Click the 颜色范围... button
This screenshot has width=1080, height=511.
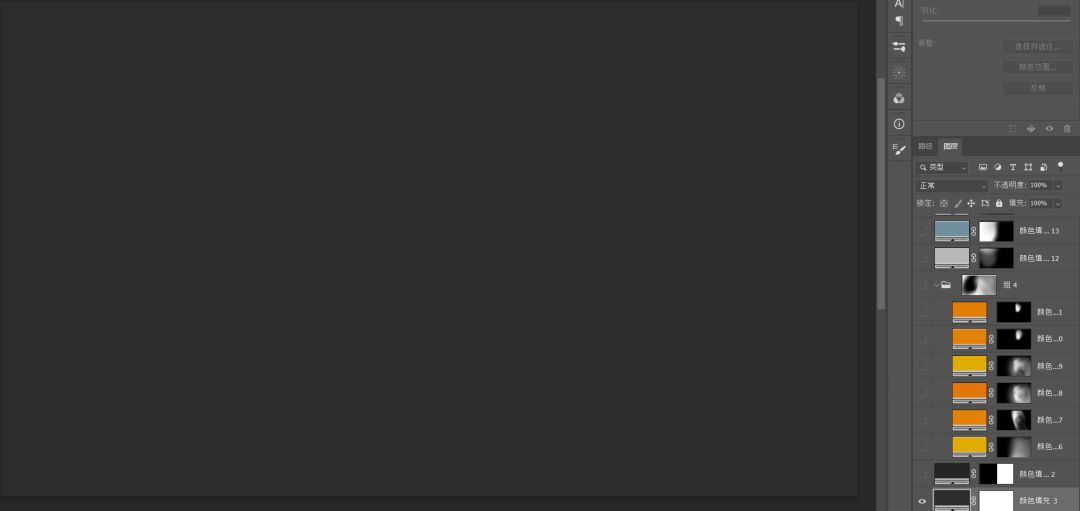coord(1037,67)
